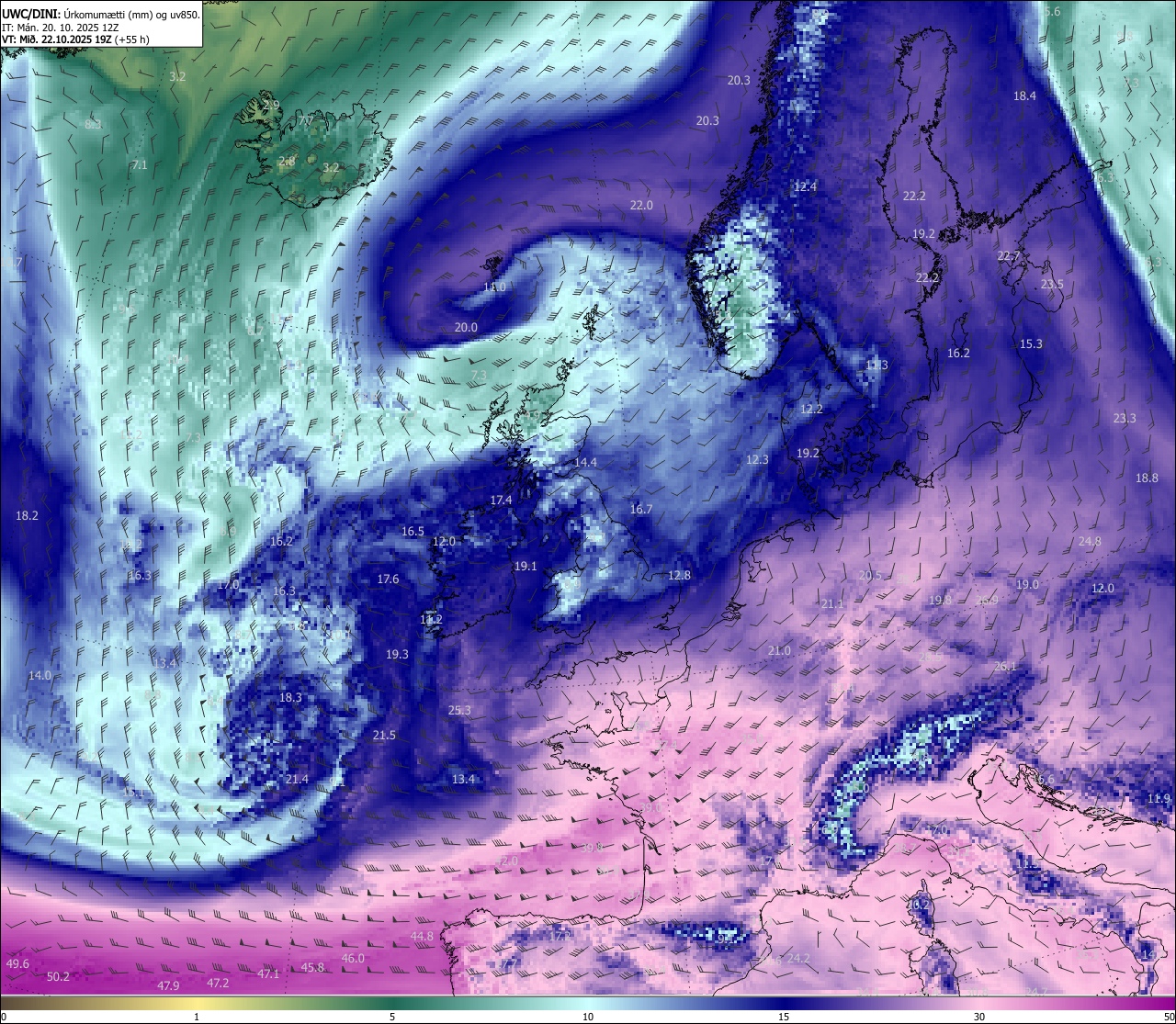Image resolution: width=1176 pixels, height=1024 pixels.
Task: Click the 2.8 value on Iceland
Action: coord(287,162)
